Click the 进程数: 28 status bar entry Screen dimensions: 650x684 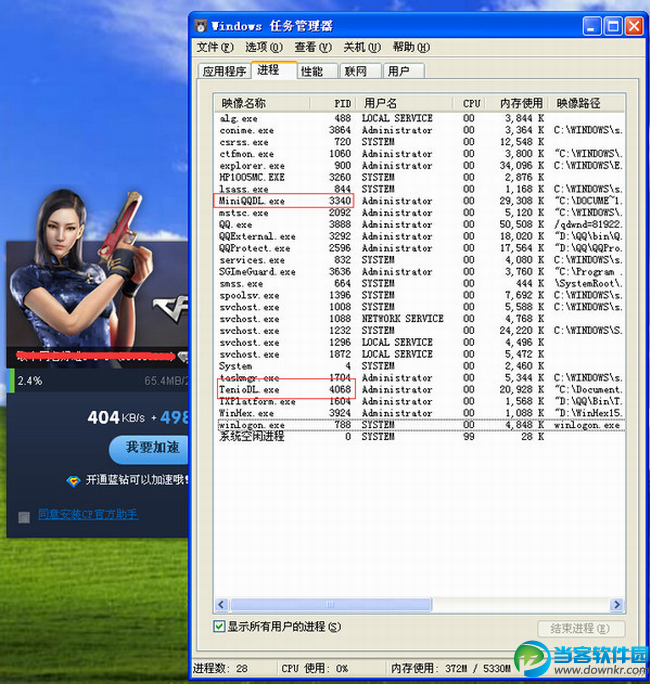220,668
